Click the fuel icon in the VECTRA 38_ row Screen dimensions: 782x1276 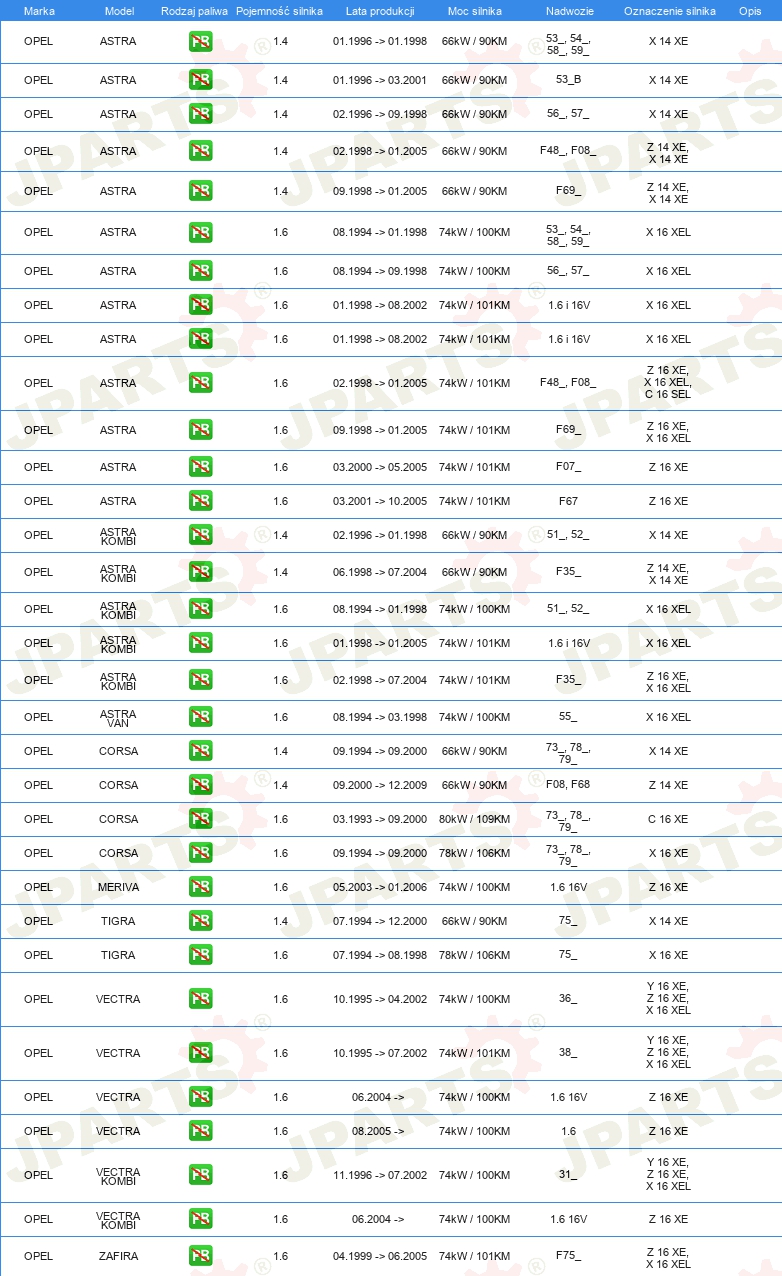click(200, 1053)
